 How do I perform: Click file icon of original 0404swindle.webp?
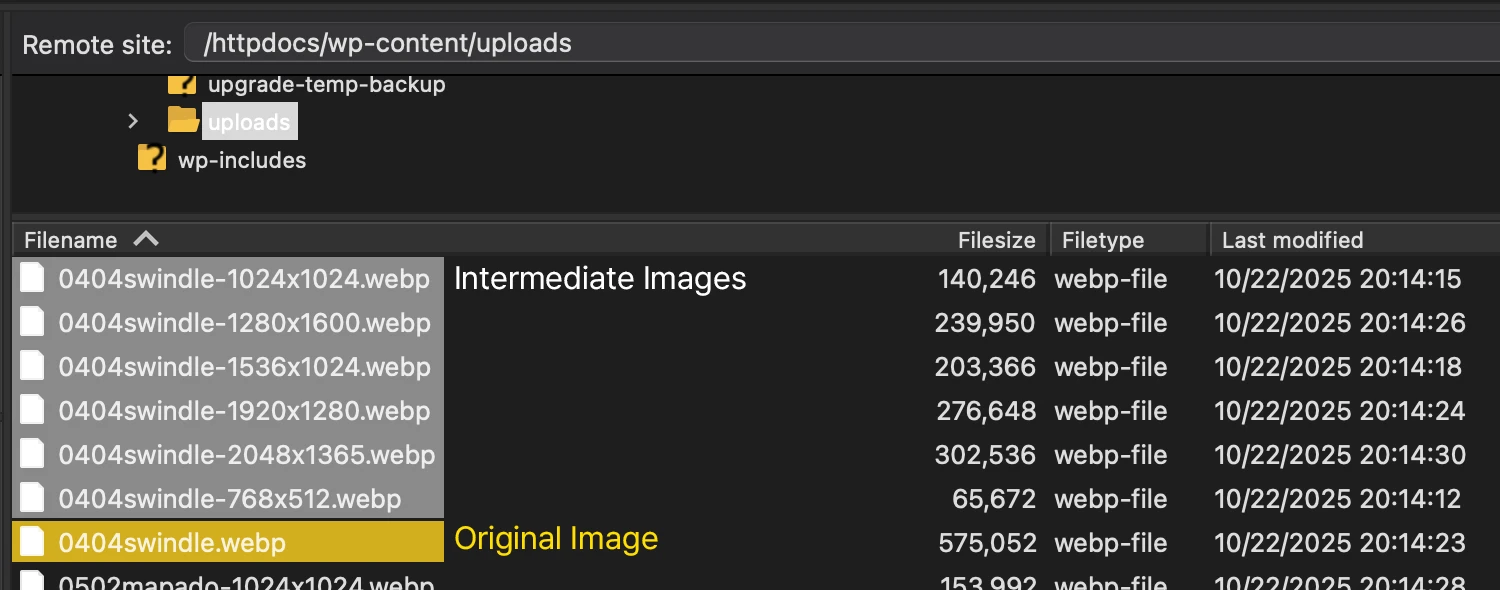pyautogui.click(x=33, y=542)
